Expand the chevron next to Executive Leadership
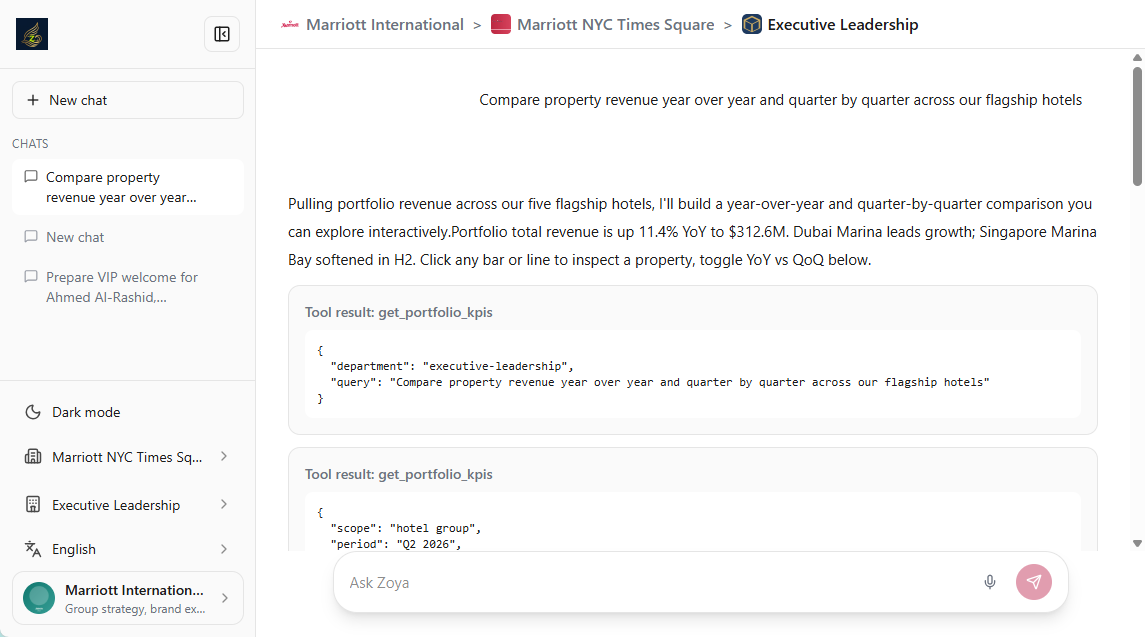This screenshot has width=1145, height=637. (224, 505)
